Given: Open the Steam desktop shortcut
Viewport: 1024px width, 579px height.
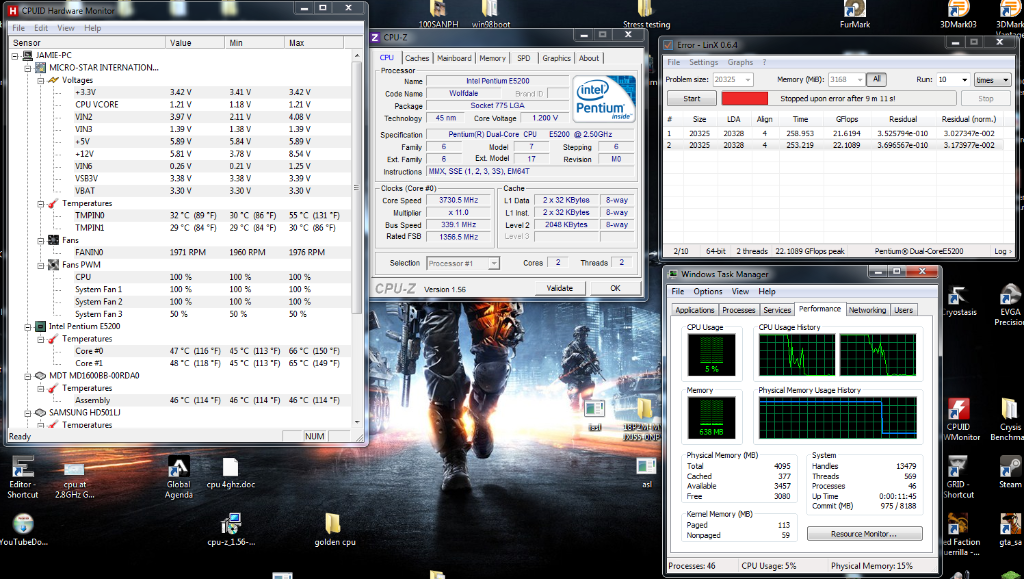Looking at the screenshot, I should click(x=1010, y=472).
